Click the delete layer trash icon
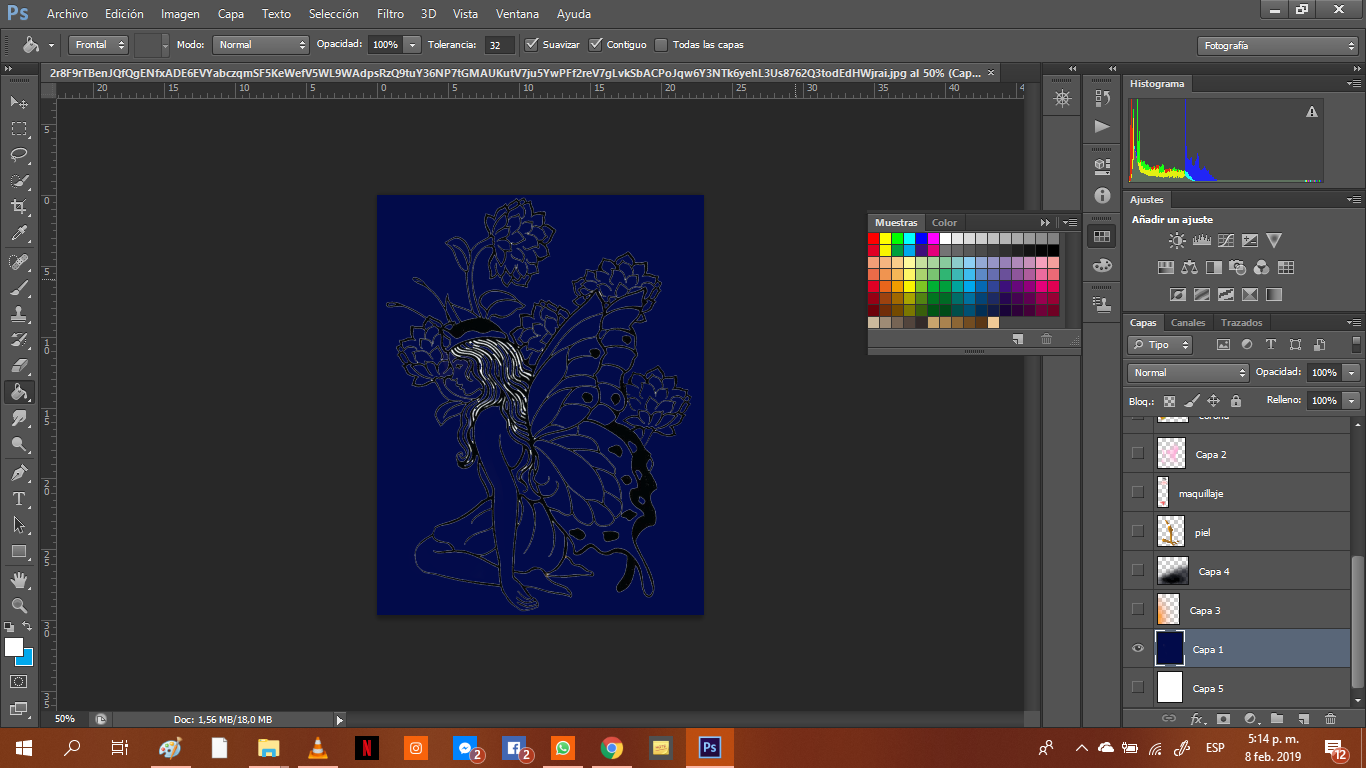The image size is (1366, 768). (x=1330, y=719)
